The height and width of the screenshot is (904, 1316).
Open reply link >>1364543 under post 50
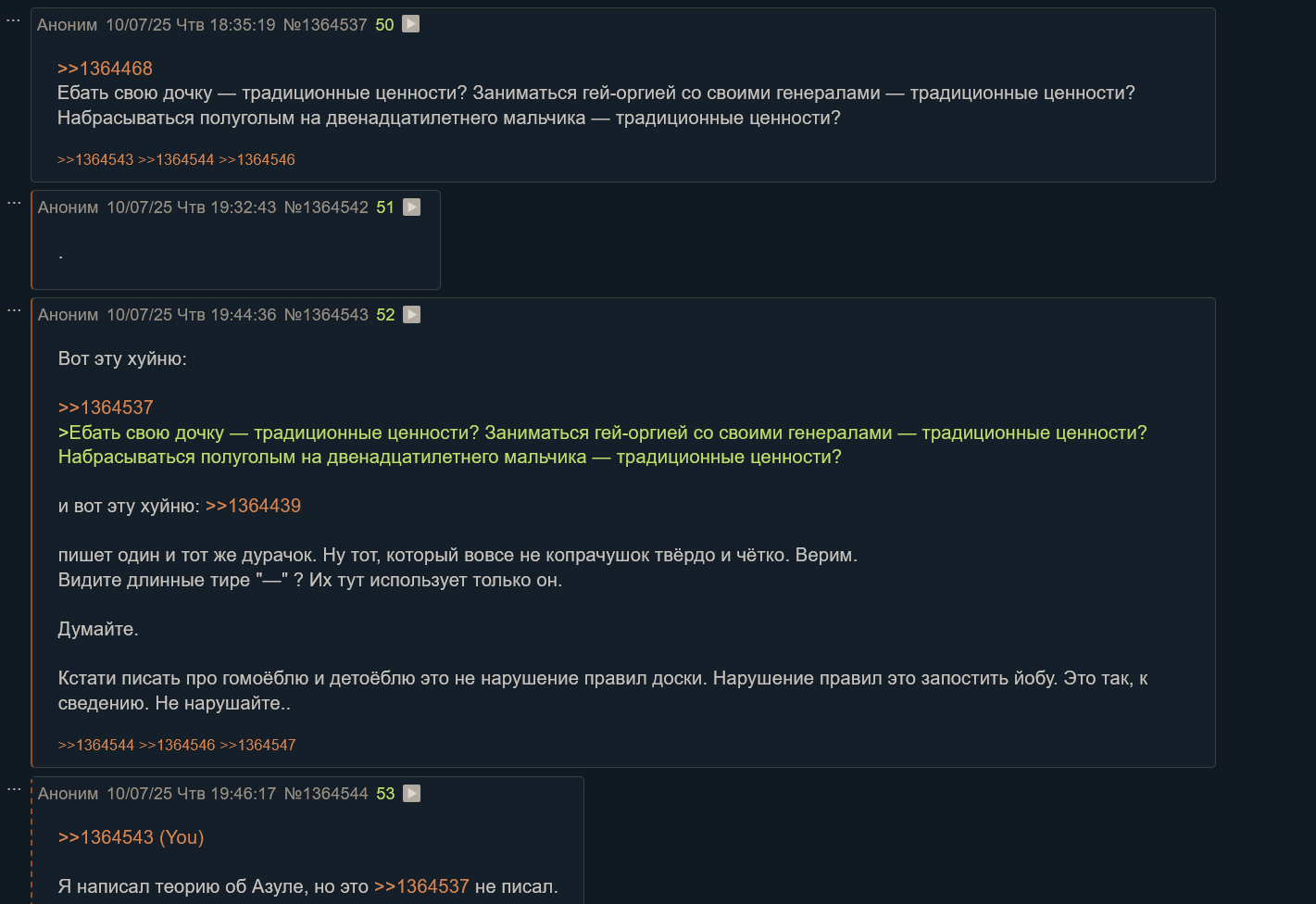pyautogui.click(x=95, y=160)
